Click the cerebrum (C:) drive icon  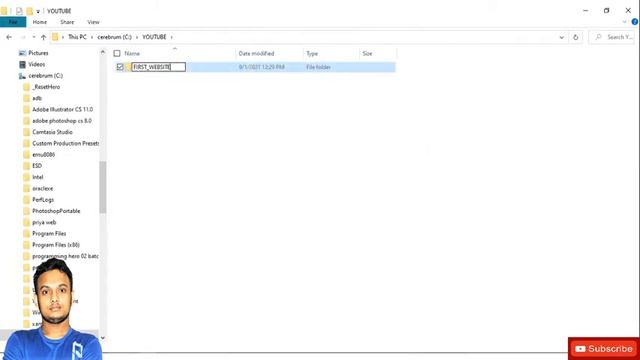[22, 76]
